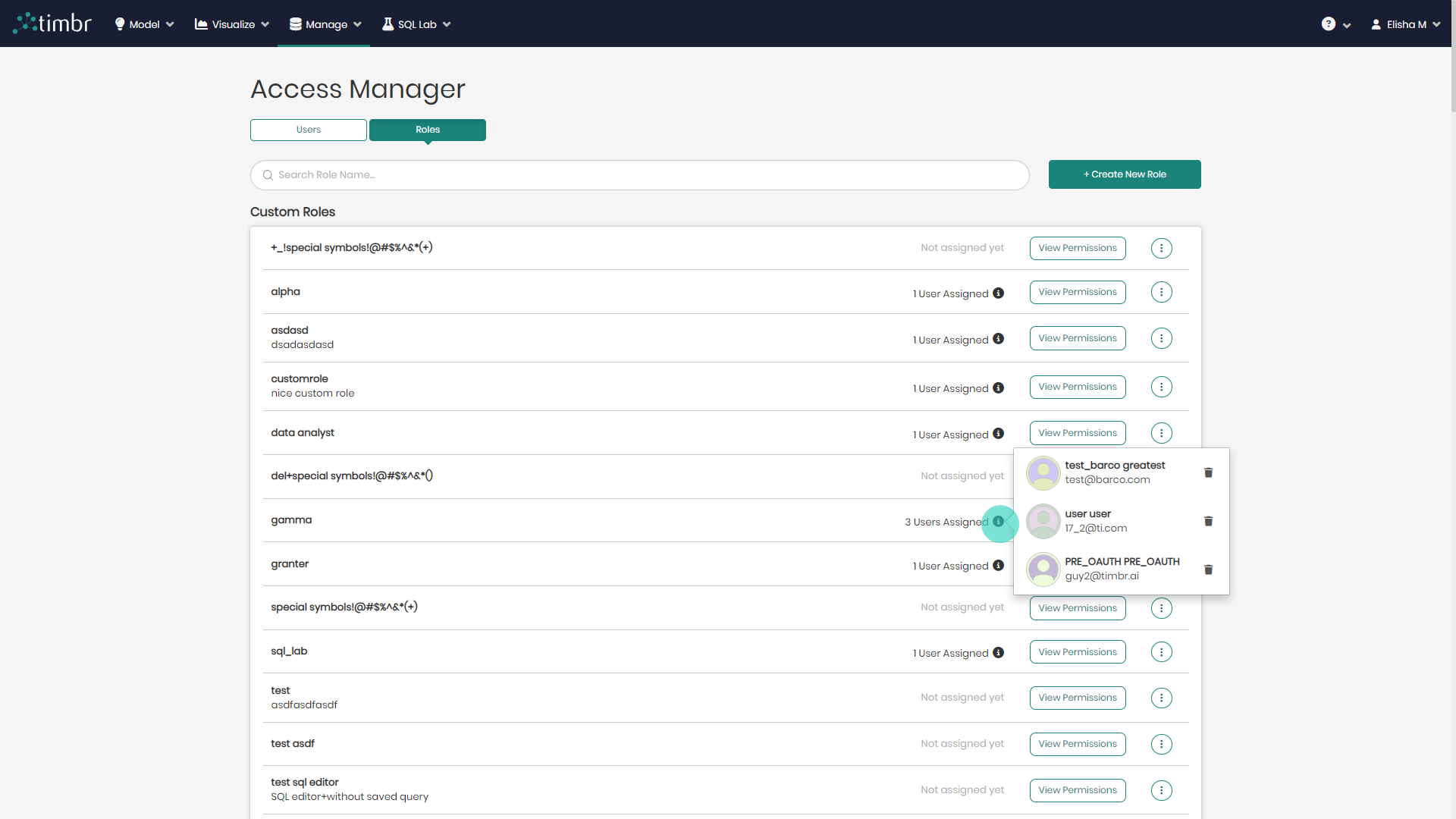
Task: Open the three-dot menu for customrole
Action: coord(1161,387)
